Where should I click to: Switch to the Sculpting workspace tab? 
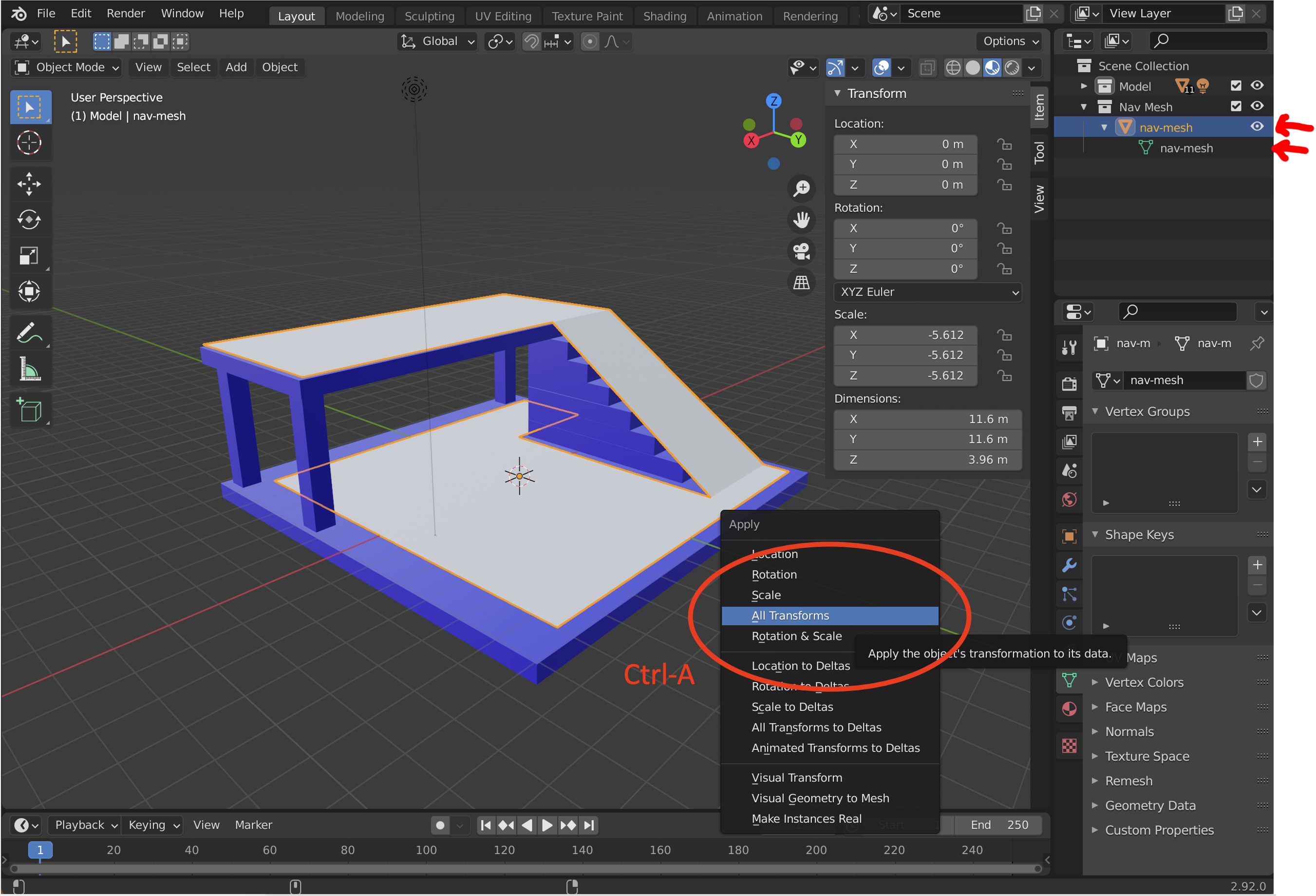coord(429,17)
